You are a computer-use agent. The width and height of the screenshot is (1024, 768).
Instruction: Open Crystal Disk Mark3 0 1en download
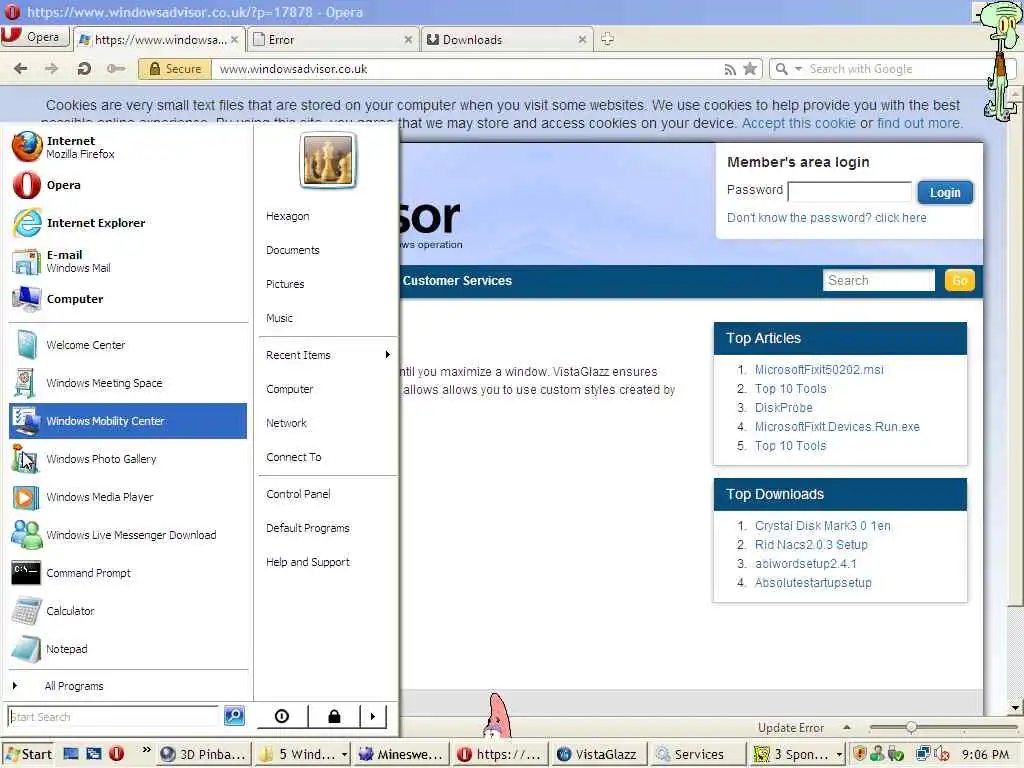click(x=822, y=526)
